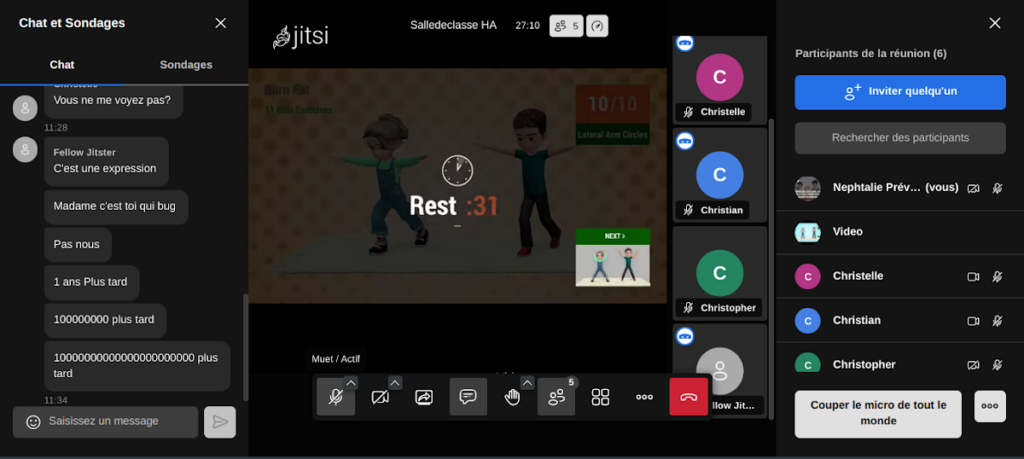Click message 'Madame c'est toi qui bug'
This screenshot has width=1024, height=459.
tap(115, 206)
